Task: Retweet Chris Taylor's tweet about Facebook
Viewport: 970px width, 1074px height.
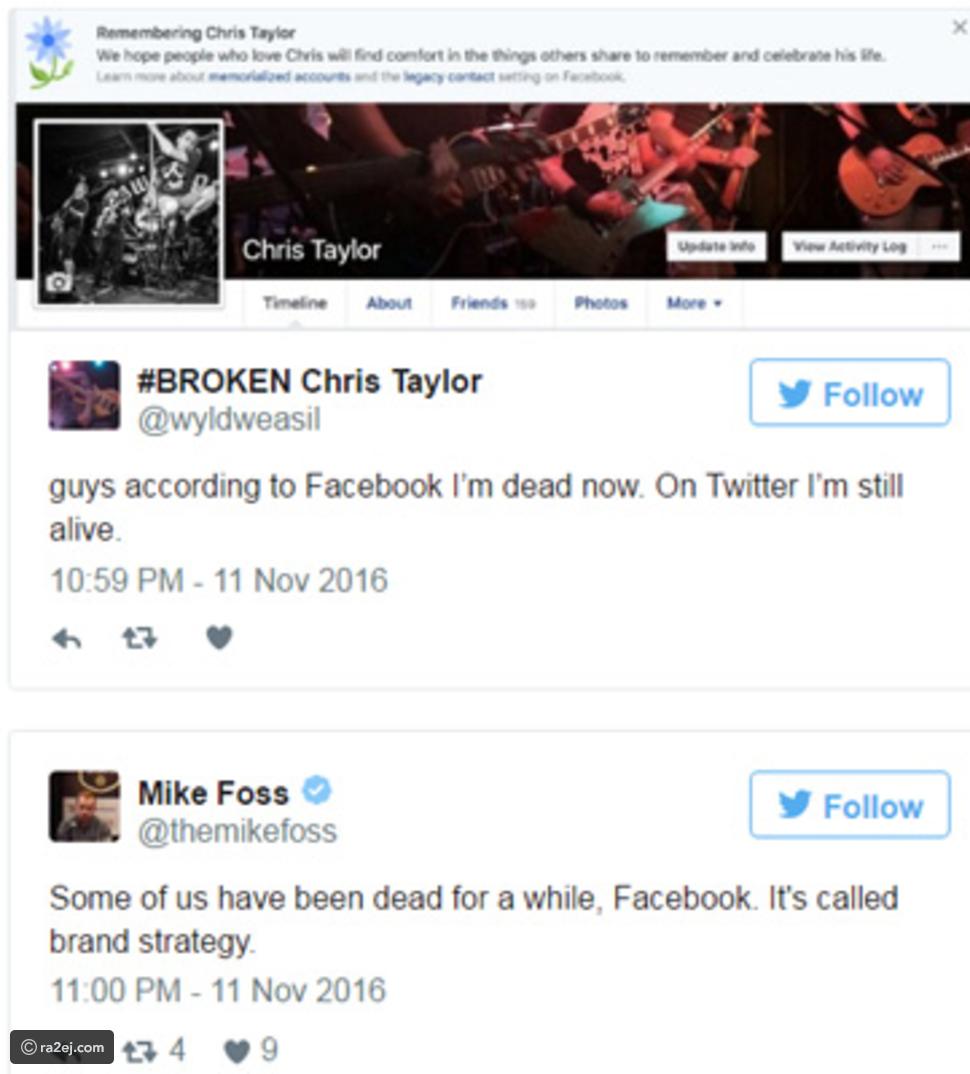Action: 139,638
